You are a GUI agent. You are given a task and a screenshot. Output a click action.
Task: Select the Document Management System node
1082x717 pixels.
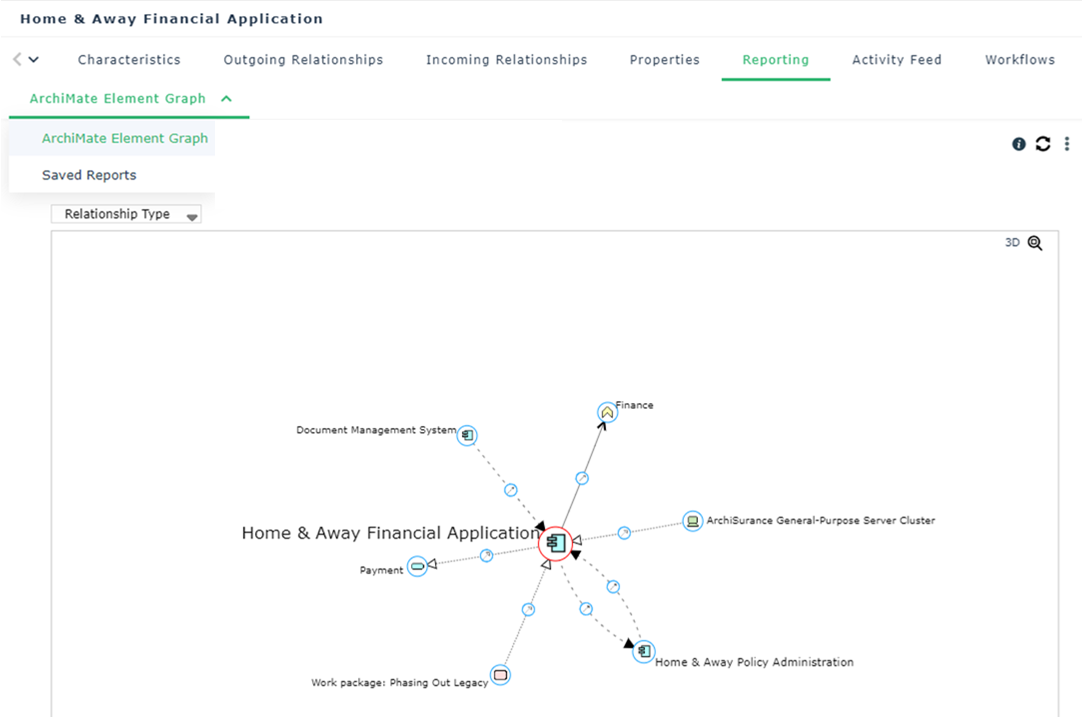coord(467,435)
